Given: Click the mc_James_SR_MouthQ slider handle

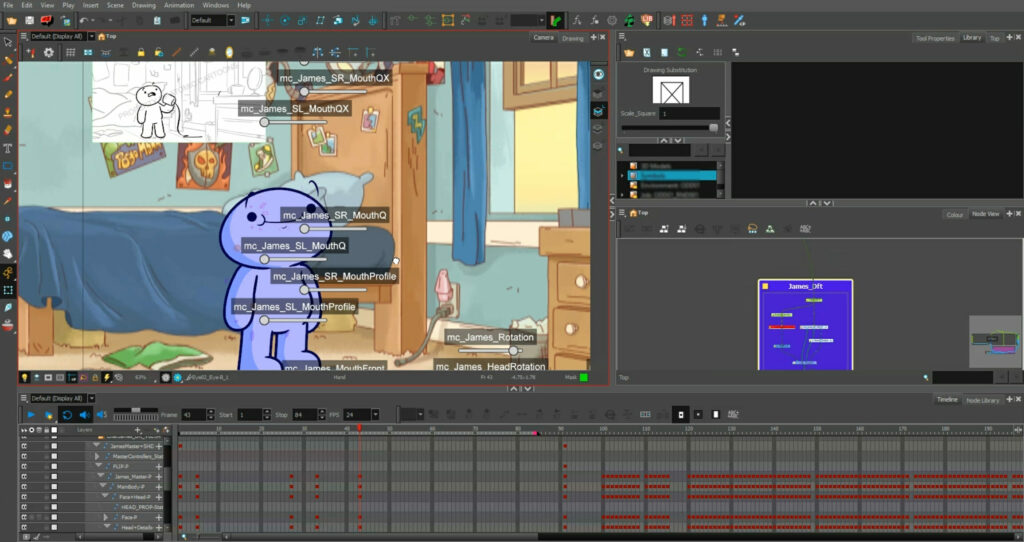Looking at the screenshot, I should pyautogui.click(x=304, y=229).
